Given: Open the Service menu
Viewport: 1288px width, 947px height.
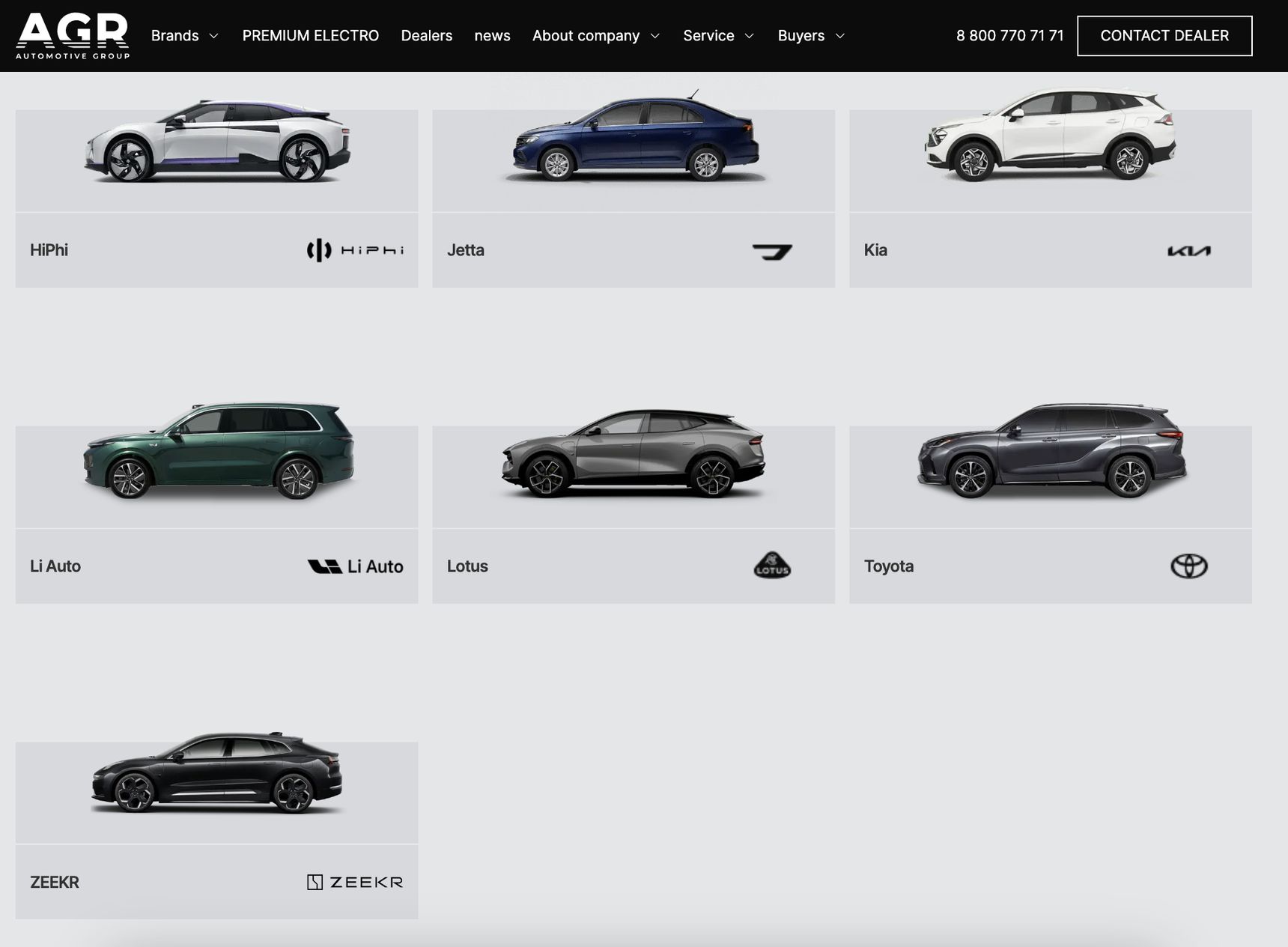Looking at the screenshot, I should click(x=708, y=36).
